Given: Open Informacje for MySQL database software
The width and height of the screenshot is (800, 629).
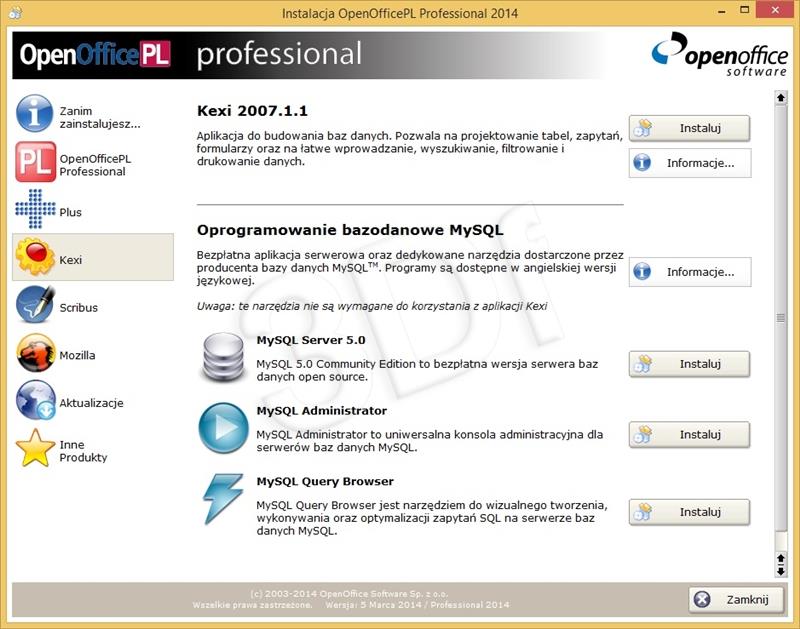Looking at the screenshot, I should 690,272.
